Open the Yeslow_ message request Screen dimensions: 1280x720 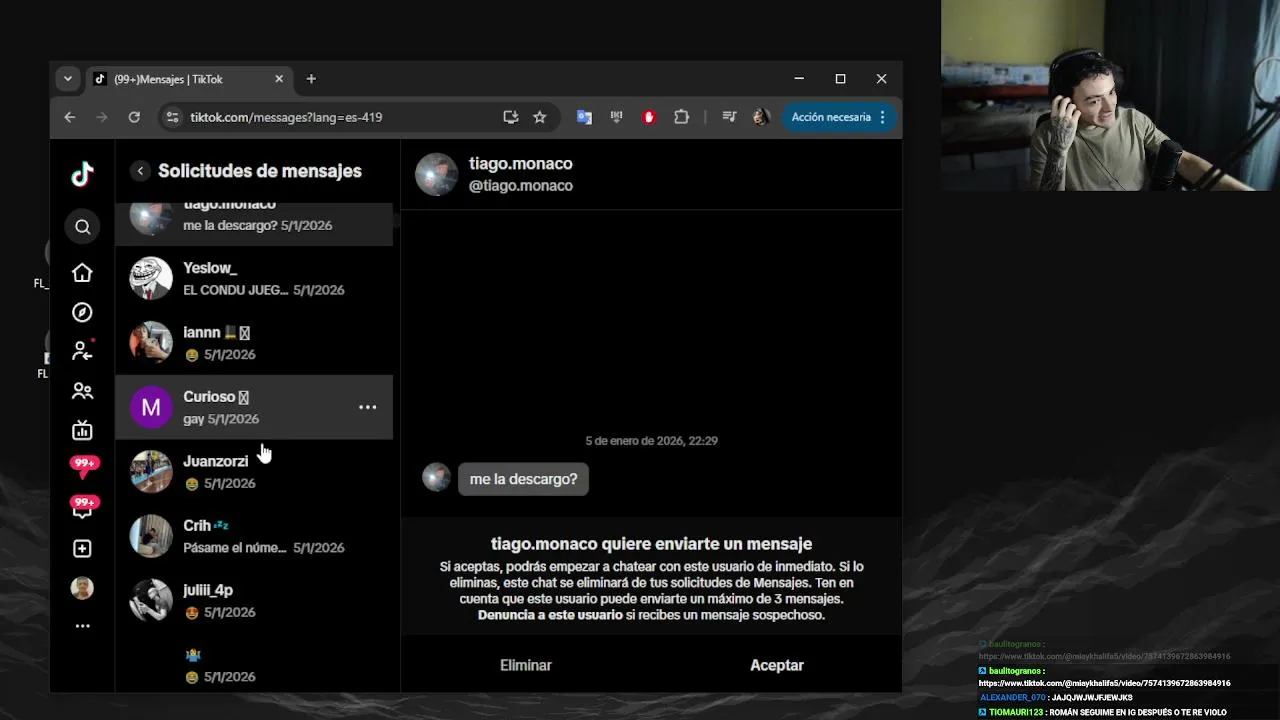click(x=254, y=278)
